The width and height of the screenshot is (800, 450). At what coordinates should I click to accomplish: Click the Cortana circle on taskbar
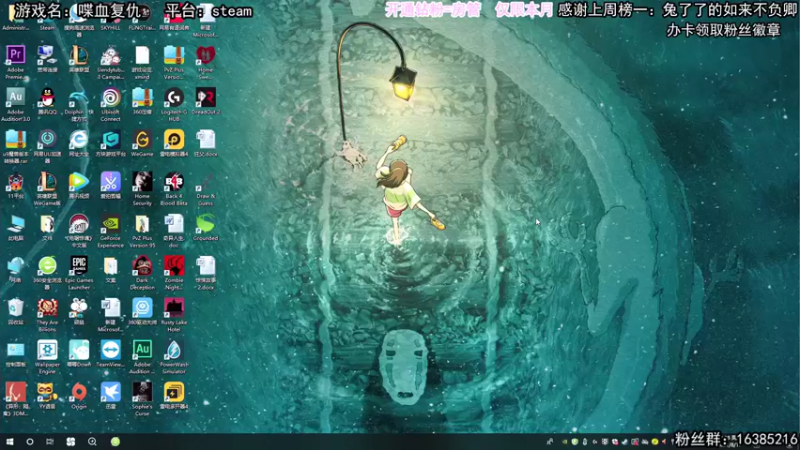[30, 441]
